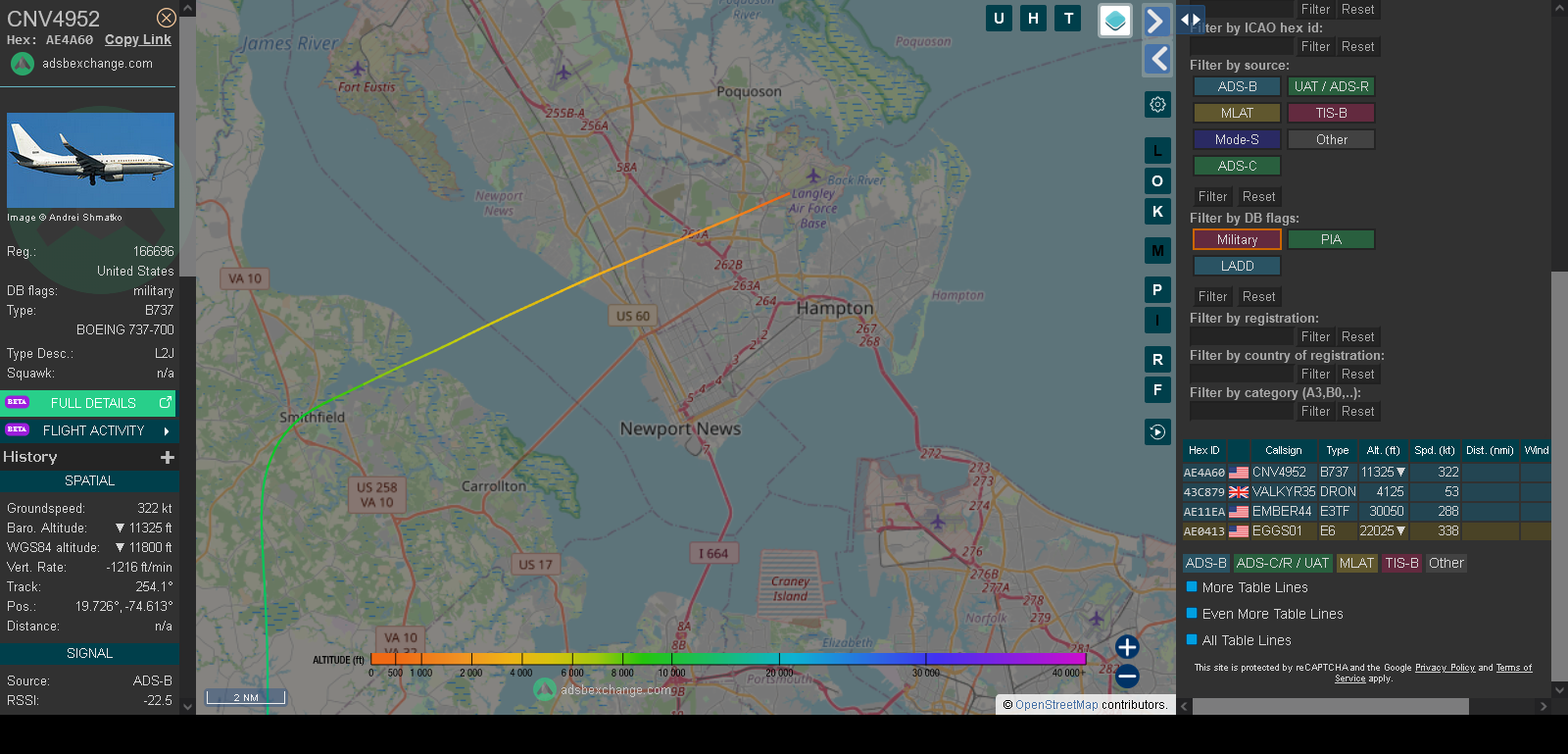Click the ADS-C/R / UAT legend label
Screen dimensions: 1568x754
pos(1282,563)
